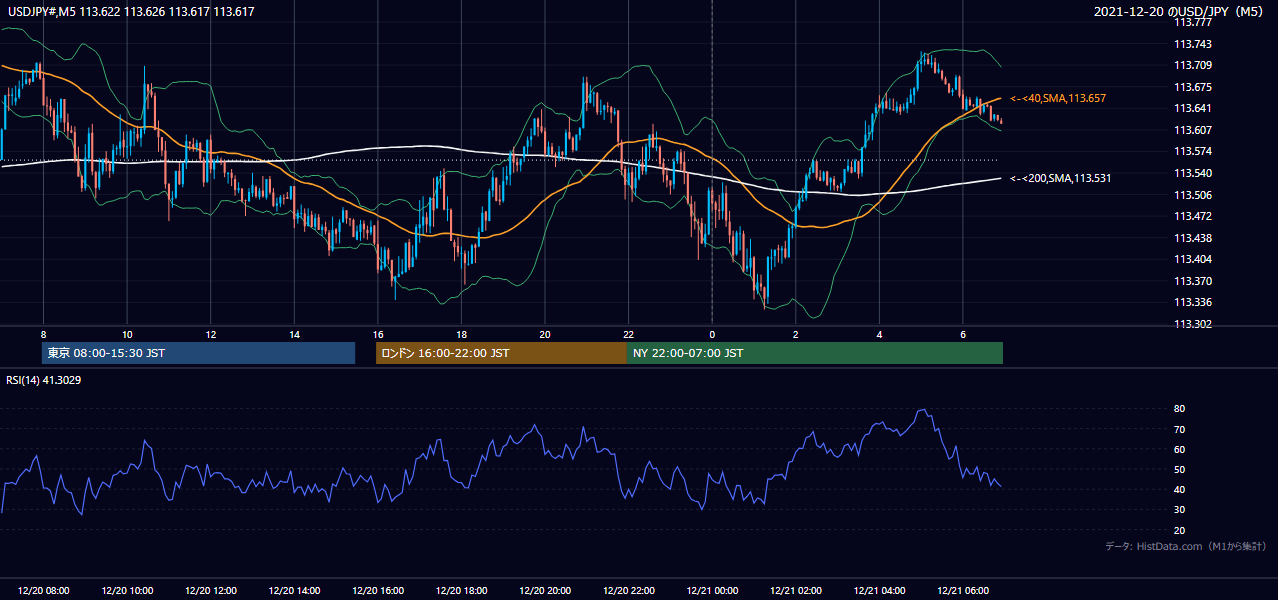Click the 113.607 price axis label

tap(1193, 130)
